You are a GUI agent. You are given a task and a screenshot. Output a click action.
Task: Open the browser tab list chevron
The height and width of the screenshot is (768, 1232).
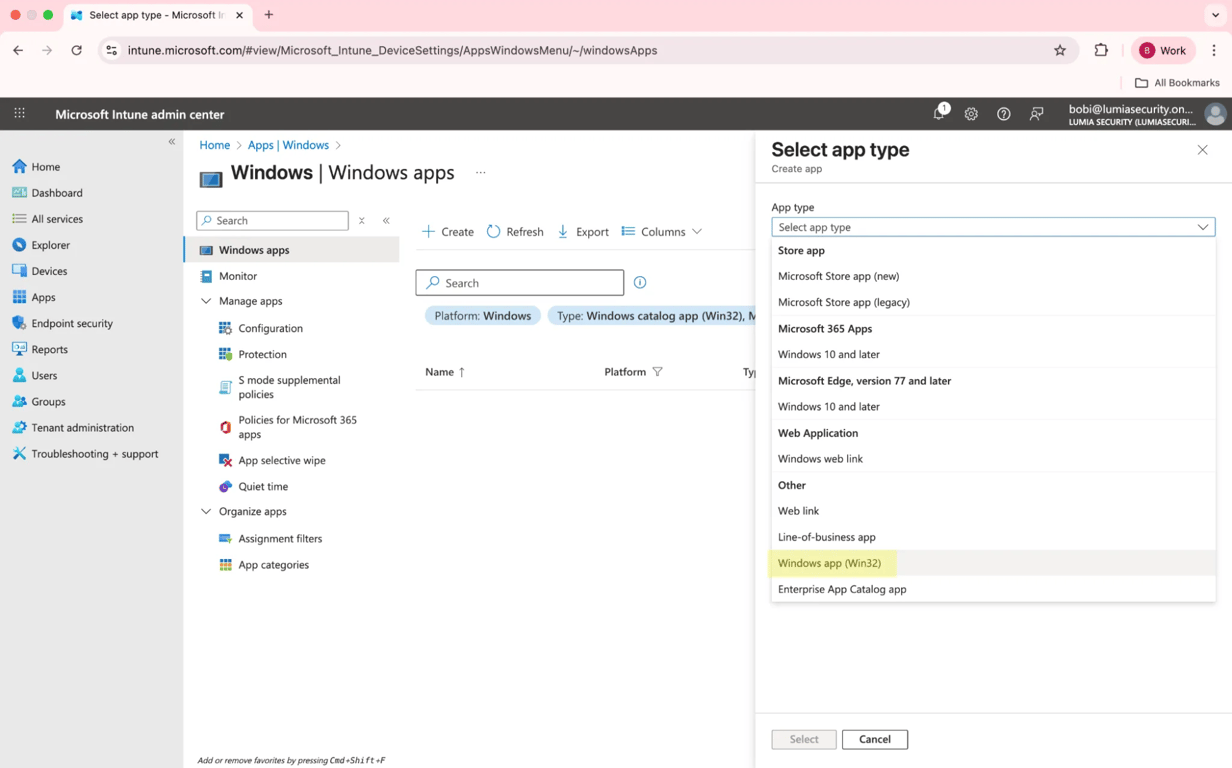pyautogui.click(x=1215, y=15)
